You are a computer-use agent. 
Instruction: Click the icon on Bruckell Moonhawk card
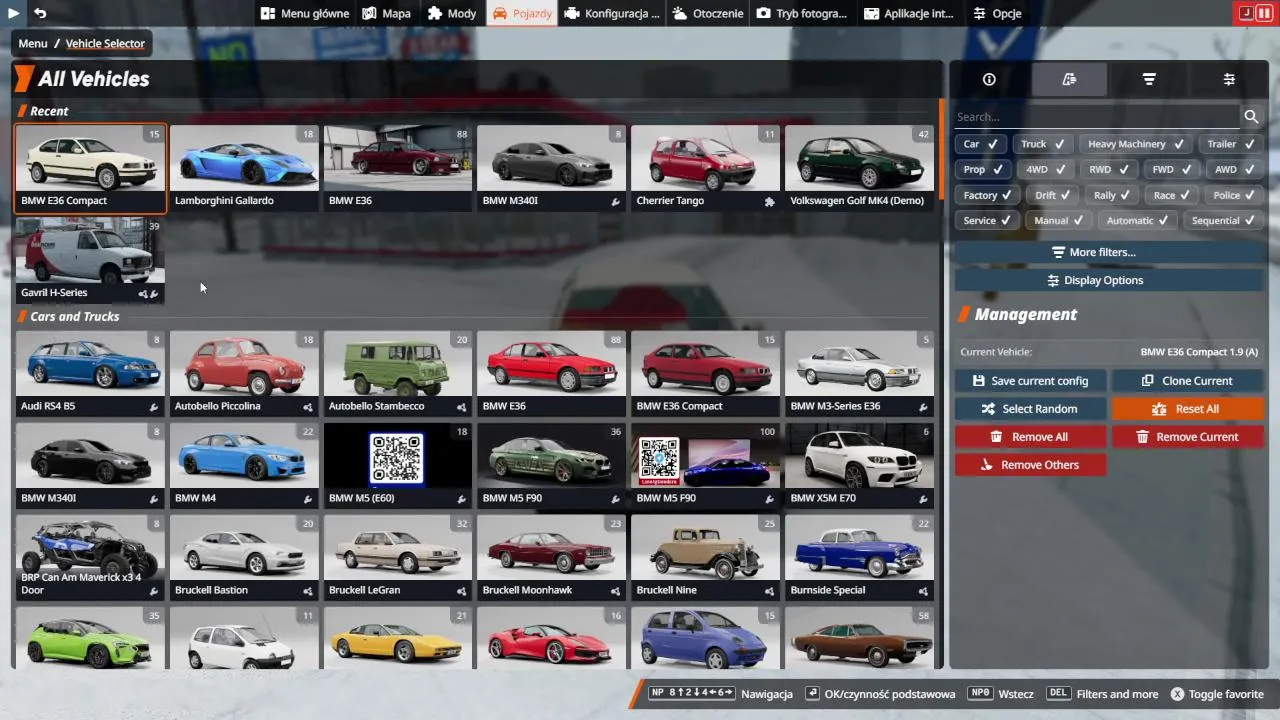615,590
